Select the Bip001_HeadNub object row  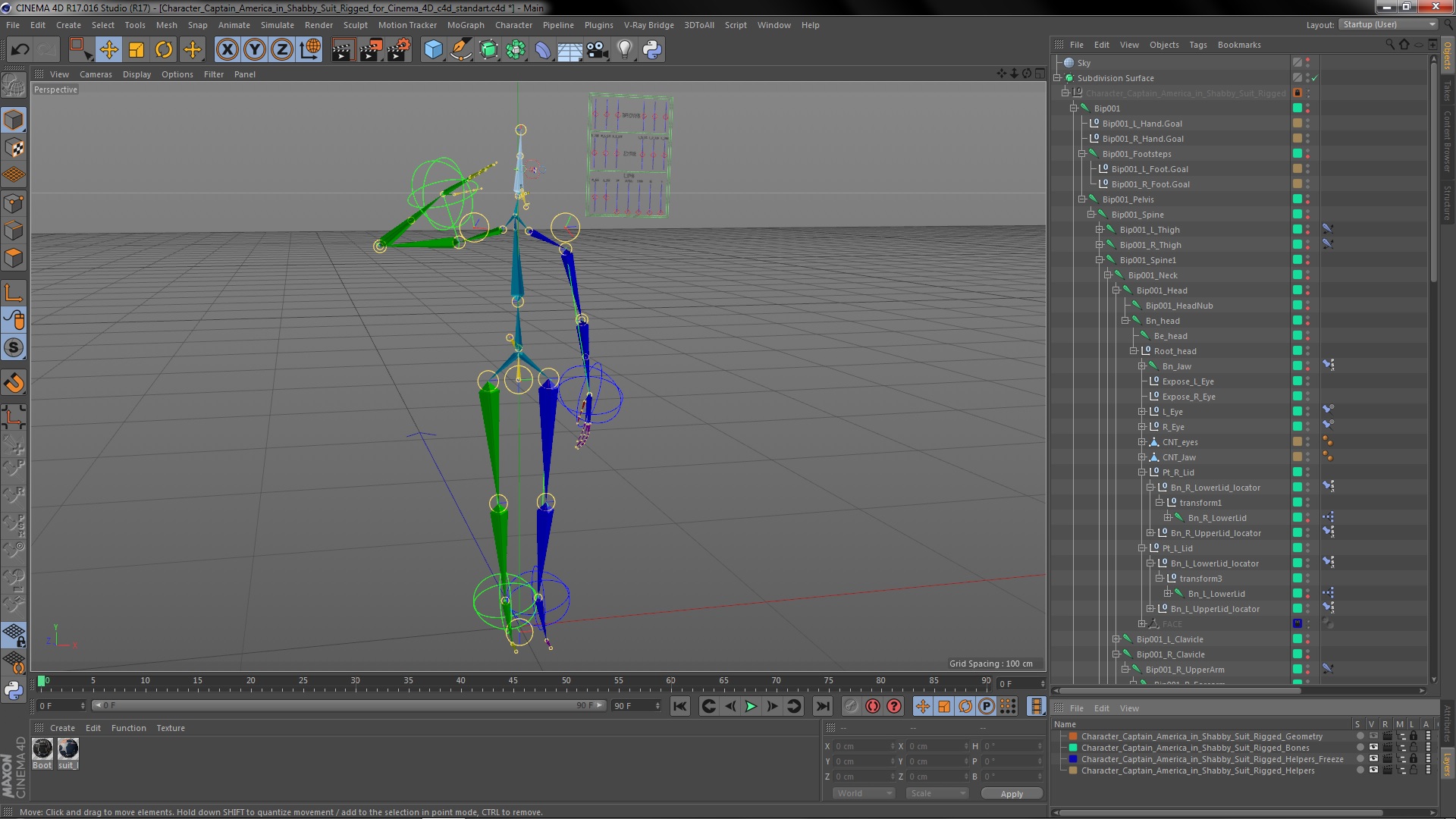click(1178, 306)
